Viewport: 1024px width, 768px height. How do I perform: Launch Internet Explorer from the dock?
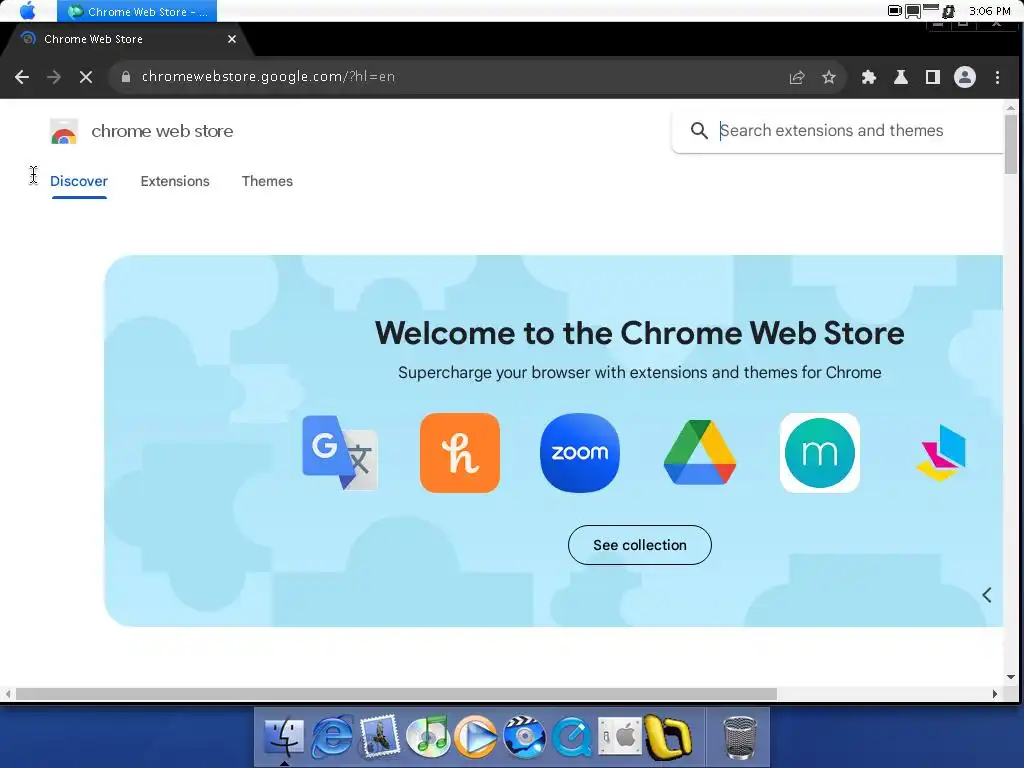pos(332,737)
